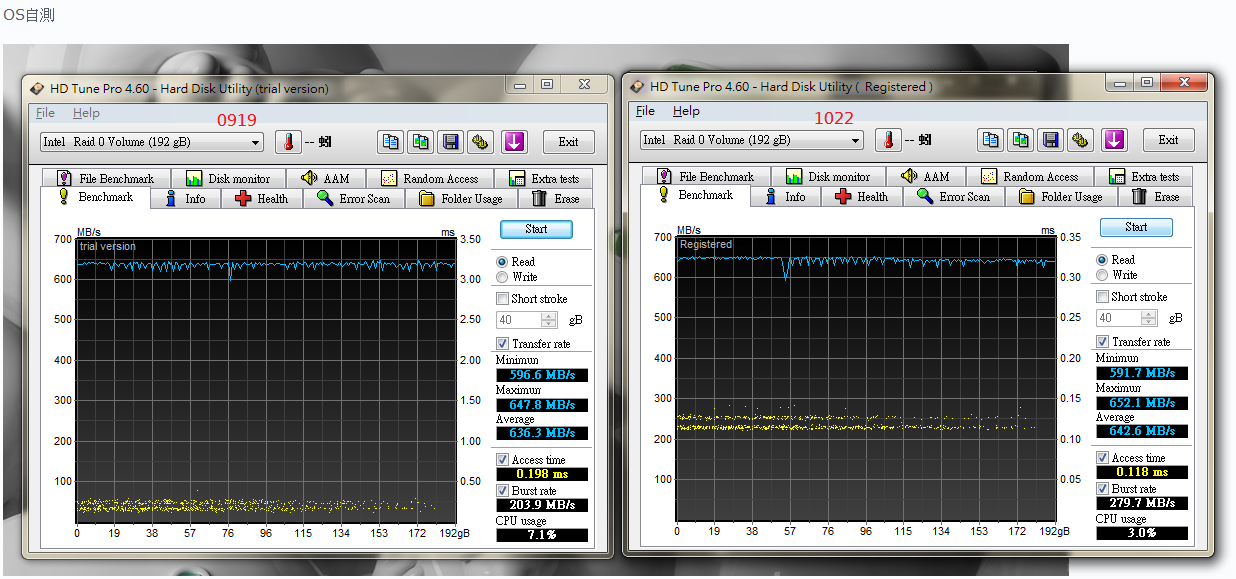Open Random Access tab in Registered window
1236x579 pixels.
[x=1030, y=177]
